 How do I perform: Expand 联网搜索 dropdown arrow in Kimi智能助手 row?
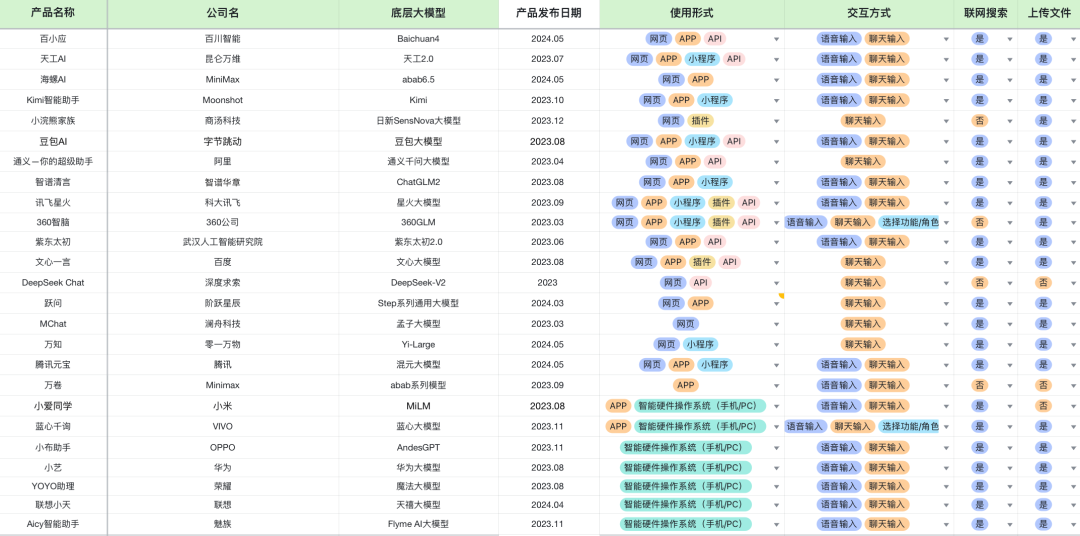click(x=1010, y=101)
